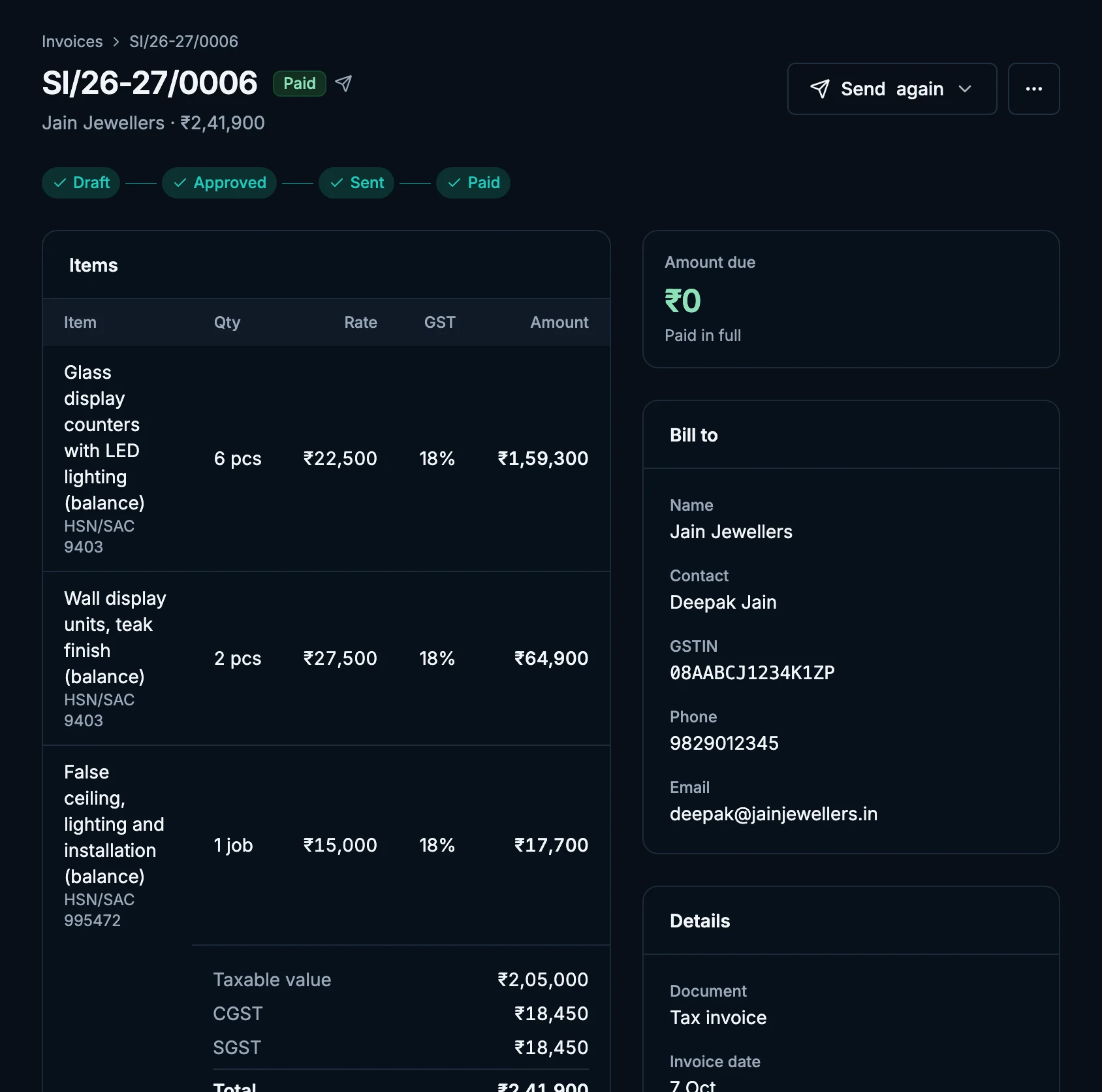This screenshot has width=1102, height=1092.
Task: Click the Items card heading
Action: tap(93, 265)
